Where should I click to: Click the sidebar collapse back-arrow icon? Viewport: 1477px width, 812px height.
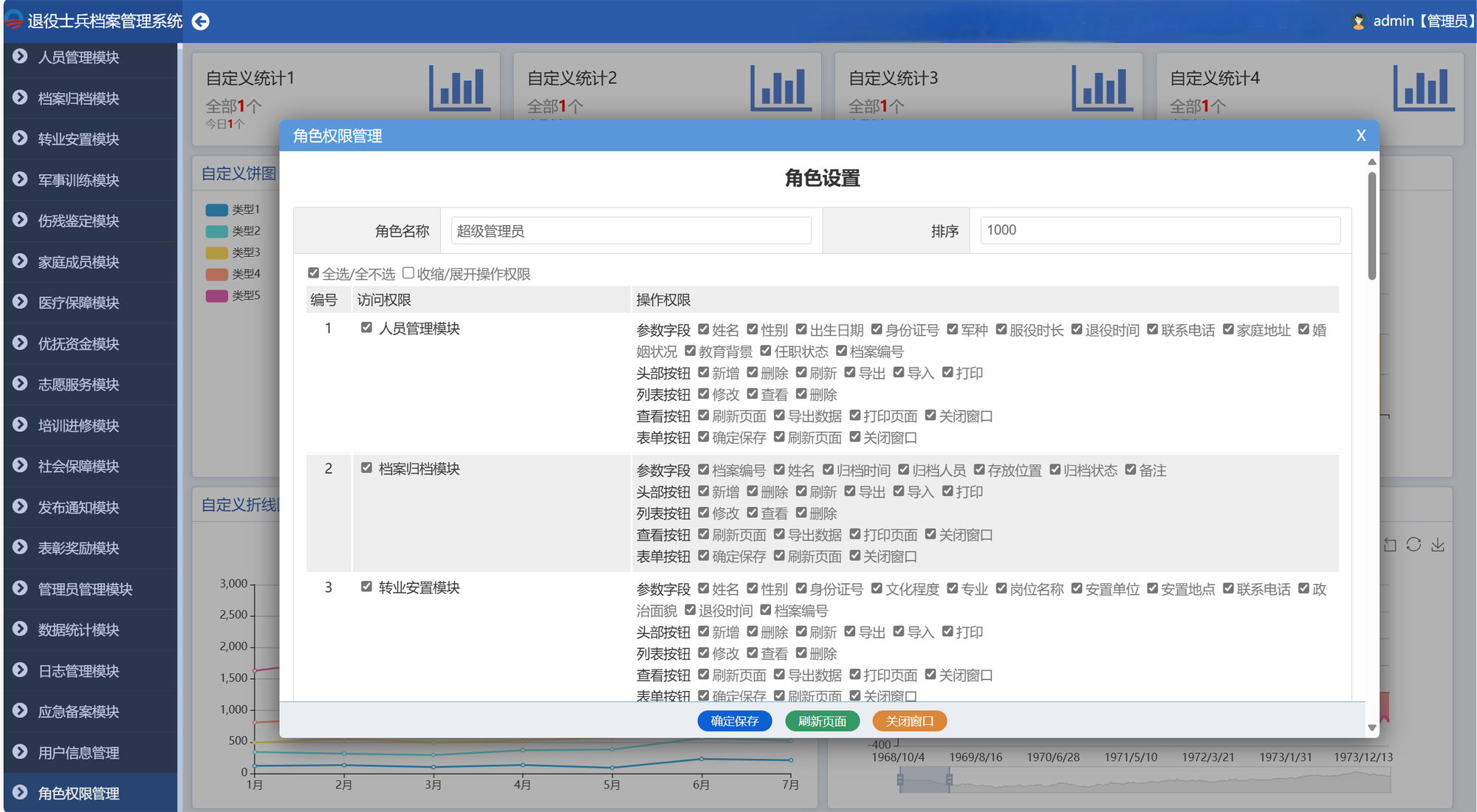coord(200,21)
